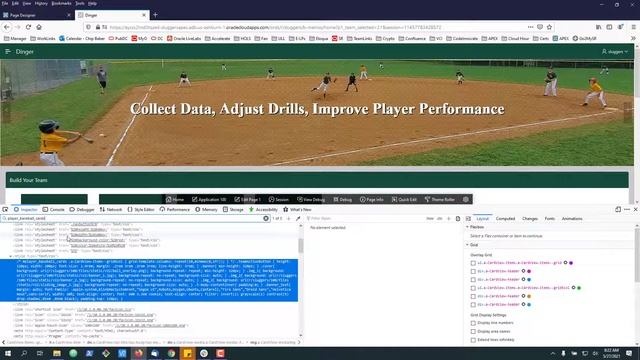Enable Display line numbers checkbox

click(473, 323)
